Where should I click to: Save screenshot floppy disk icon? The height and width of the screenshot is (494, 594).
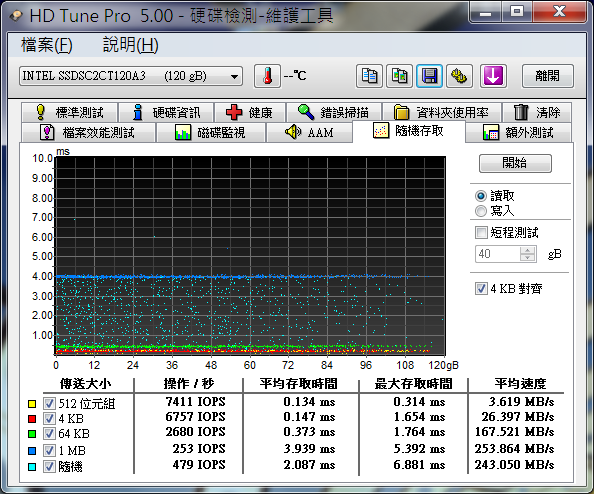[429, 76]
